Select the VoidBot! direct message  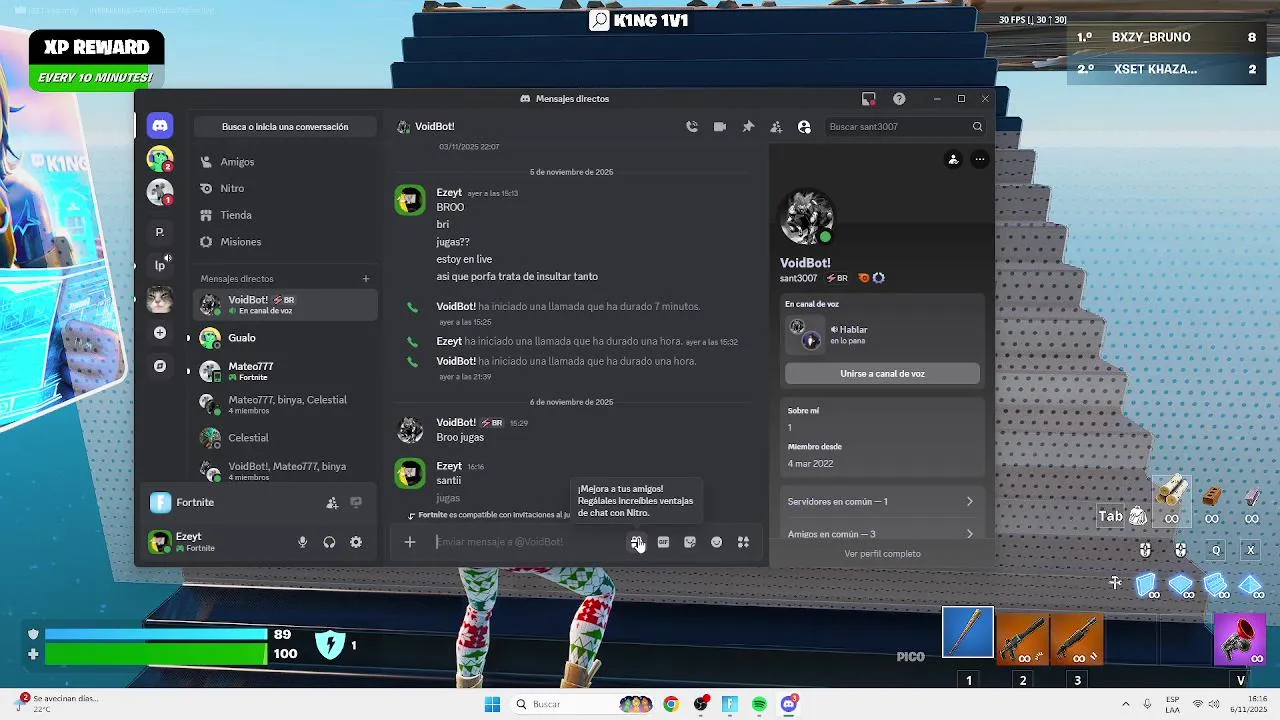[285, 305]
